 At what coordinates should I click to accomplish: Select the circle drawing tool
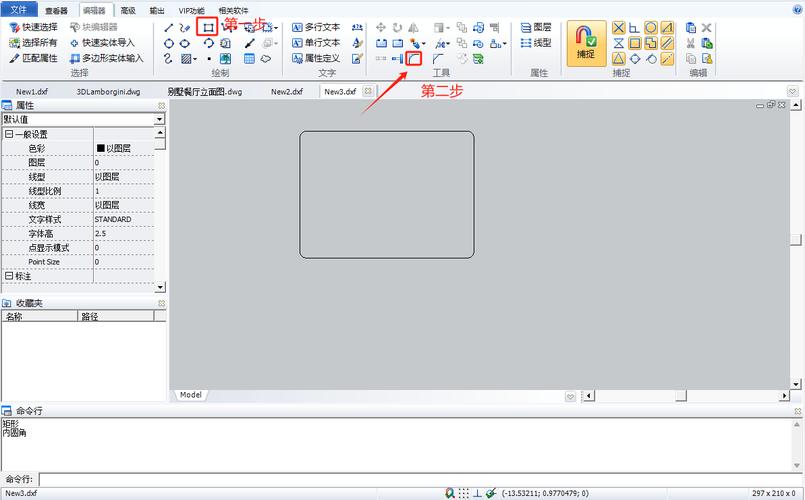(x=168, y=44)
